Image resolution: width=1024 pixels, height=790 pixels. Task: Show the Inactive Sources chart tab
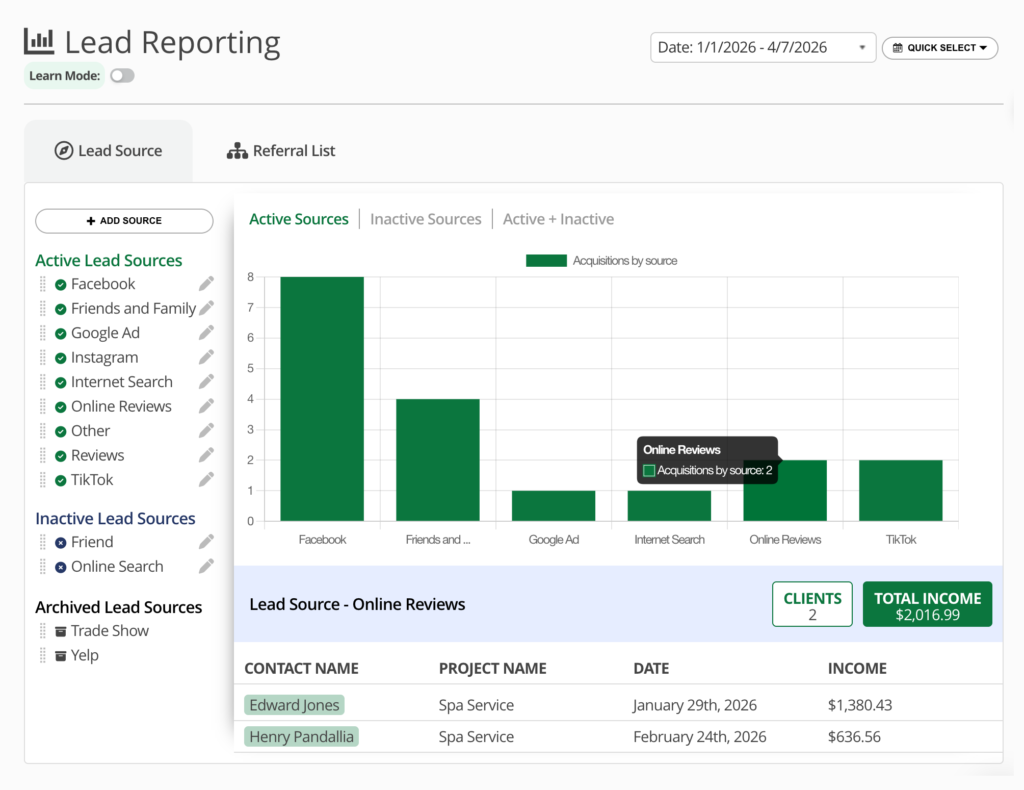[x=426, y=219]
